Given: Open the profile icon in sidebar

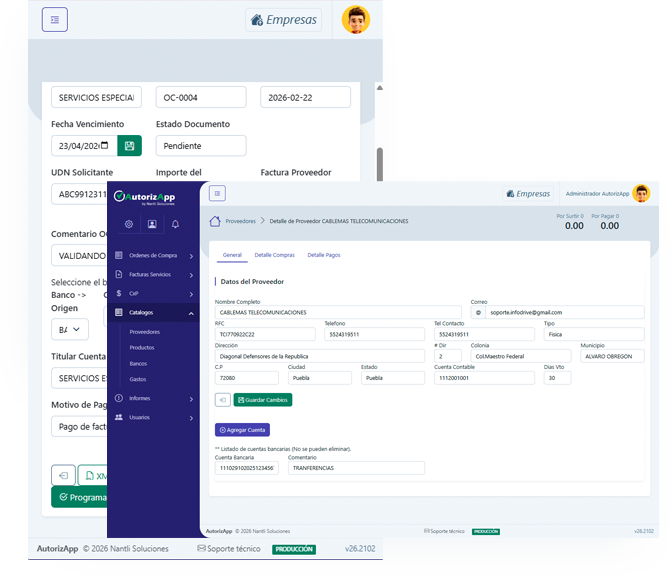Looking at the screenshot, I should point(152,224).
